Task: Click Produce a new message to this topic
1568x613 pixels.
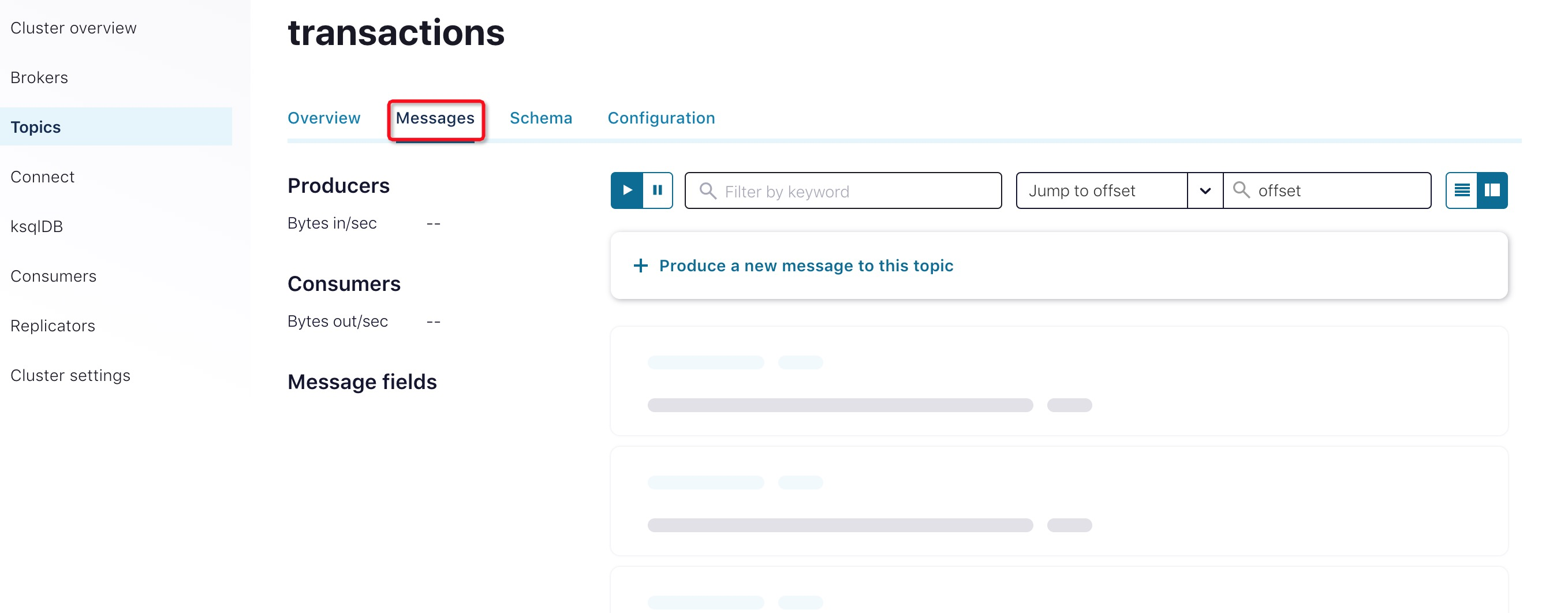Action: [x=806, y=266]
